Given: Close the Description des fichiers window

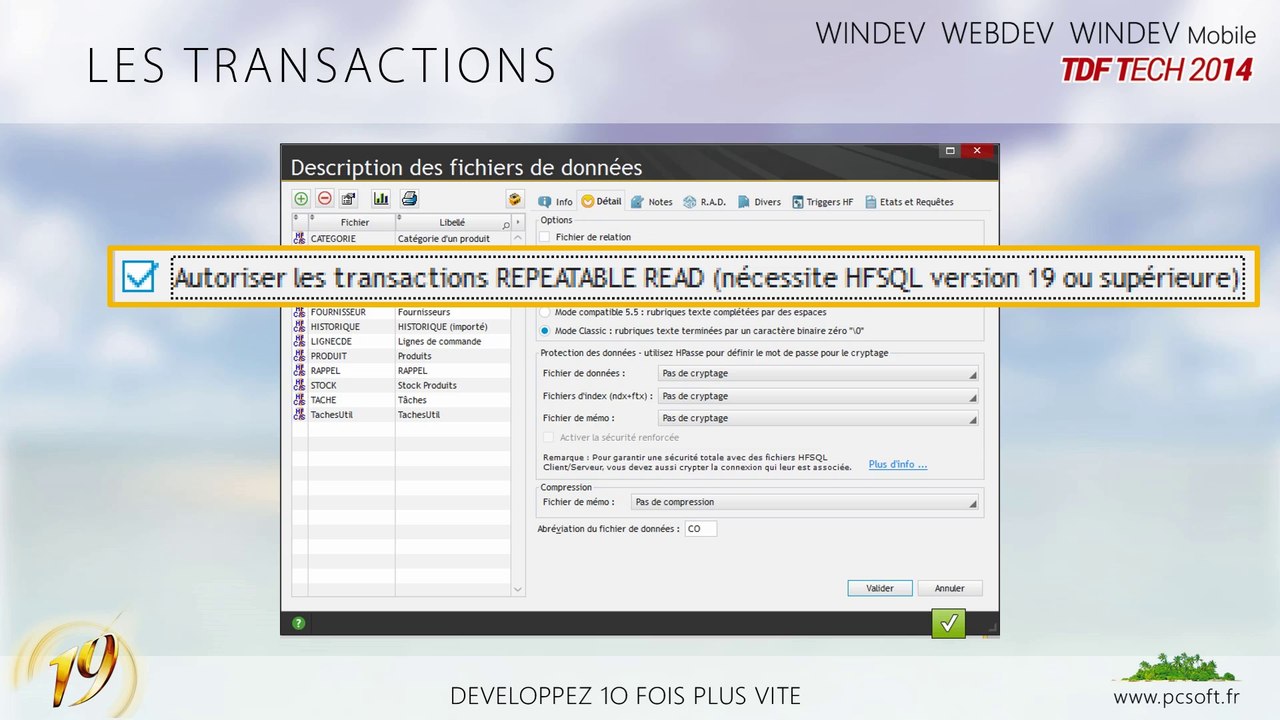Looking at the screenshot, I should pyautogui.click(x=978, y=151).
